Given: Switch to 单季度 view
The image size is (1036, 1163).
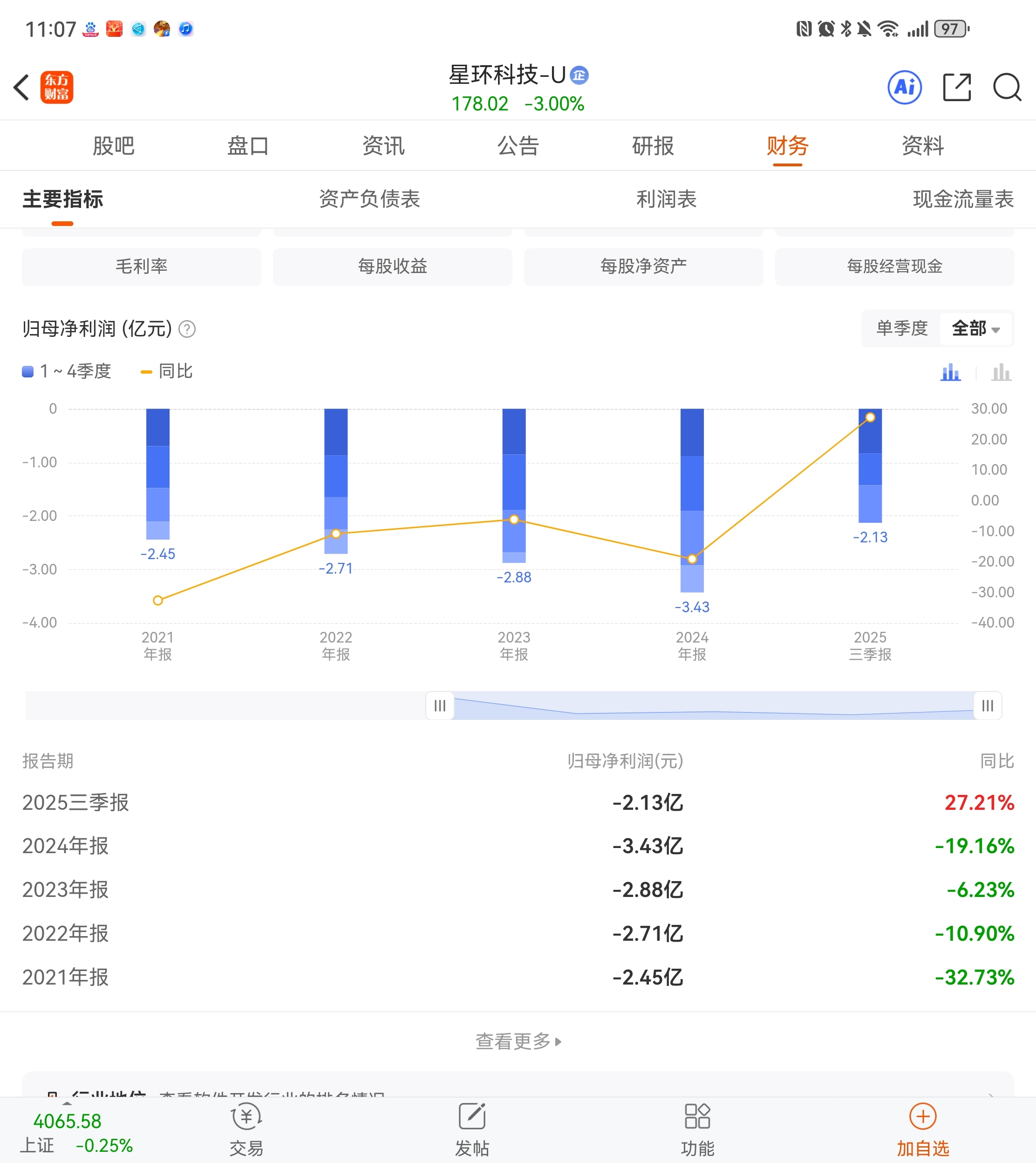Looking at the screenshot, I should coord(902,328).
